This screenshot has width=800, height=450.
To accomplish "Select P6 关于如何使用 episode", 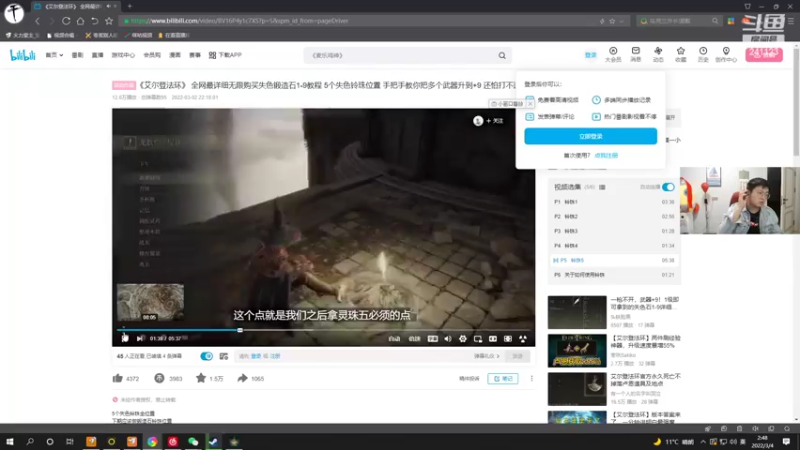I will click(614, 274).
